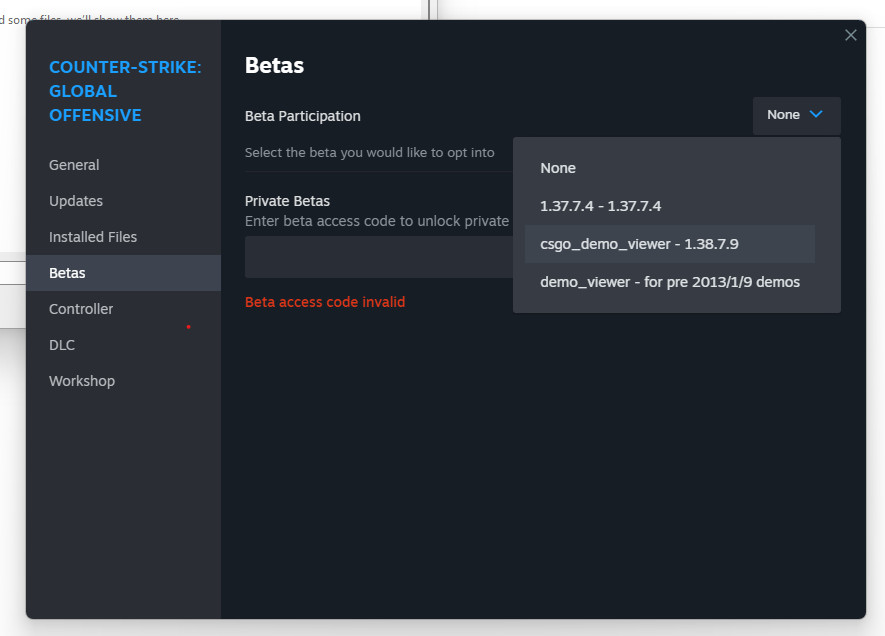Go to the Installed Files section
Viewport: 885px width, 636px height.
coord(93,237)
